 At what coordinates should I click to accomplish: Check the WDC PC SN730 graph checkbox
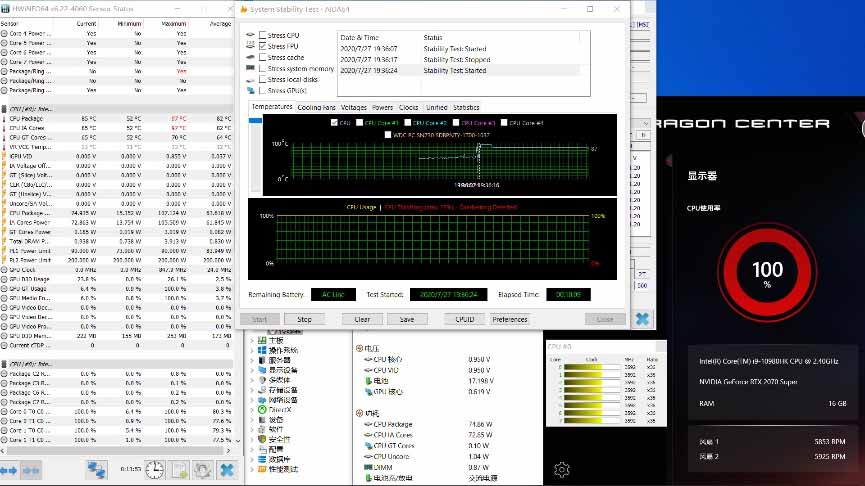click(387, 135)
